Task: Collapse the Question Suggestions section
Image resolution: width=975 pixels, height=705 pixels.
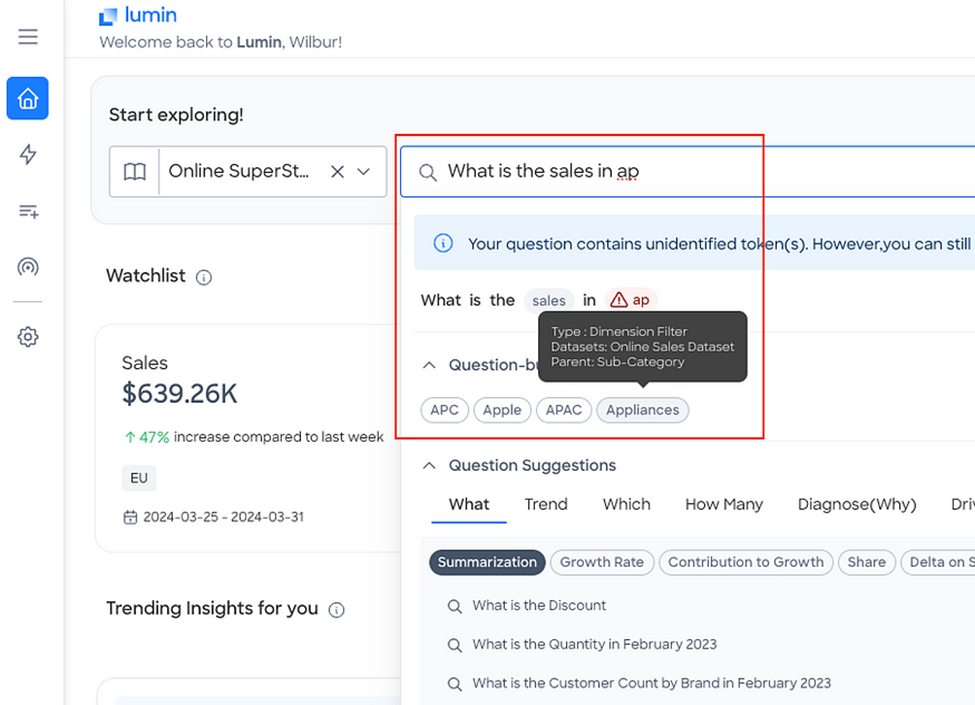Action: pyautogui.click(x=429, y=466)
